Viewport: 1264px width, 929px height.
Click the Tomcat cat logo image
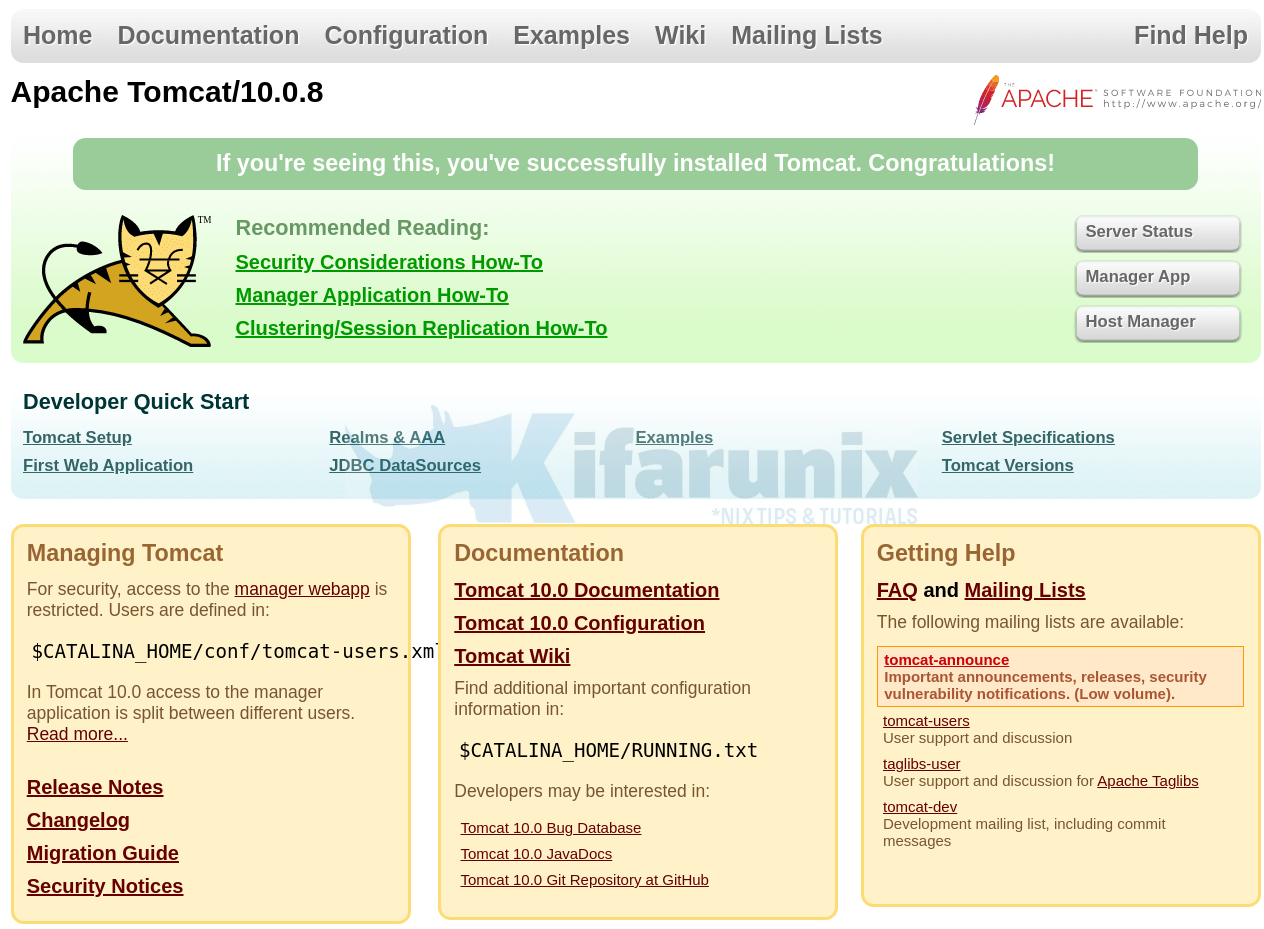(117, 278)
